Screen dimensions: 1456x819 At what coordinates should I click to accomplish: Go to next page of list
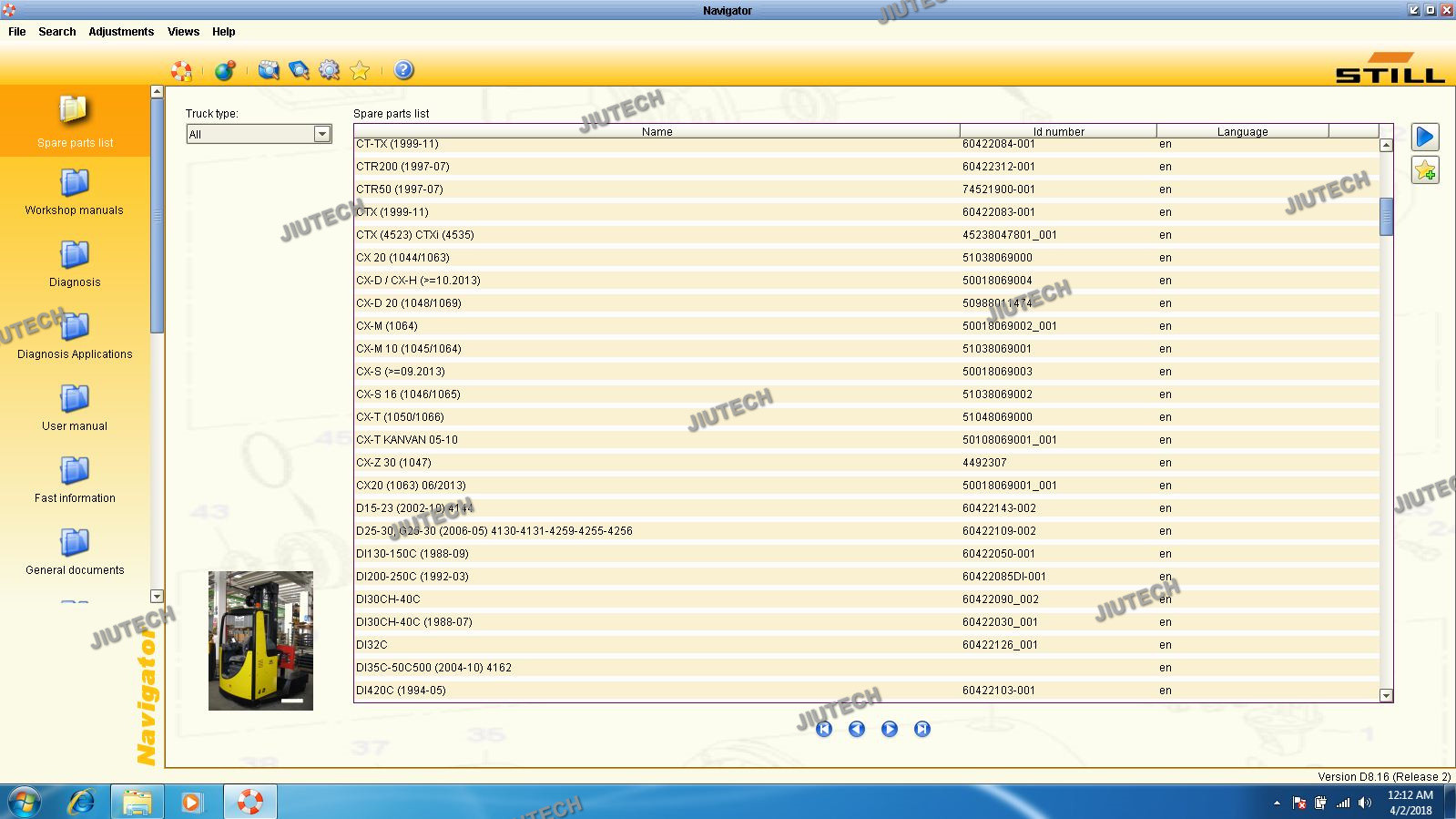click(x=890, y=729)
